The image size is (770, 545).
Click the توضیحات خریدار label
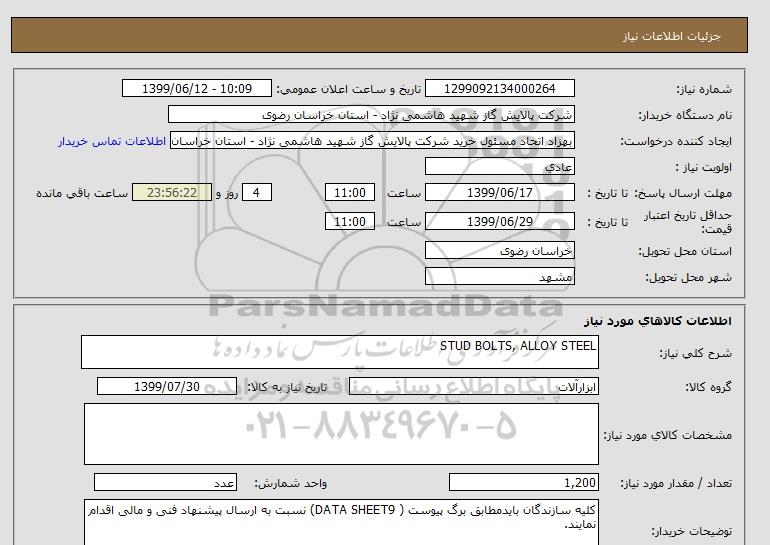(x=692, y=531)
